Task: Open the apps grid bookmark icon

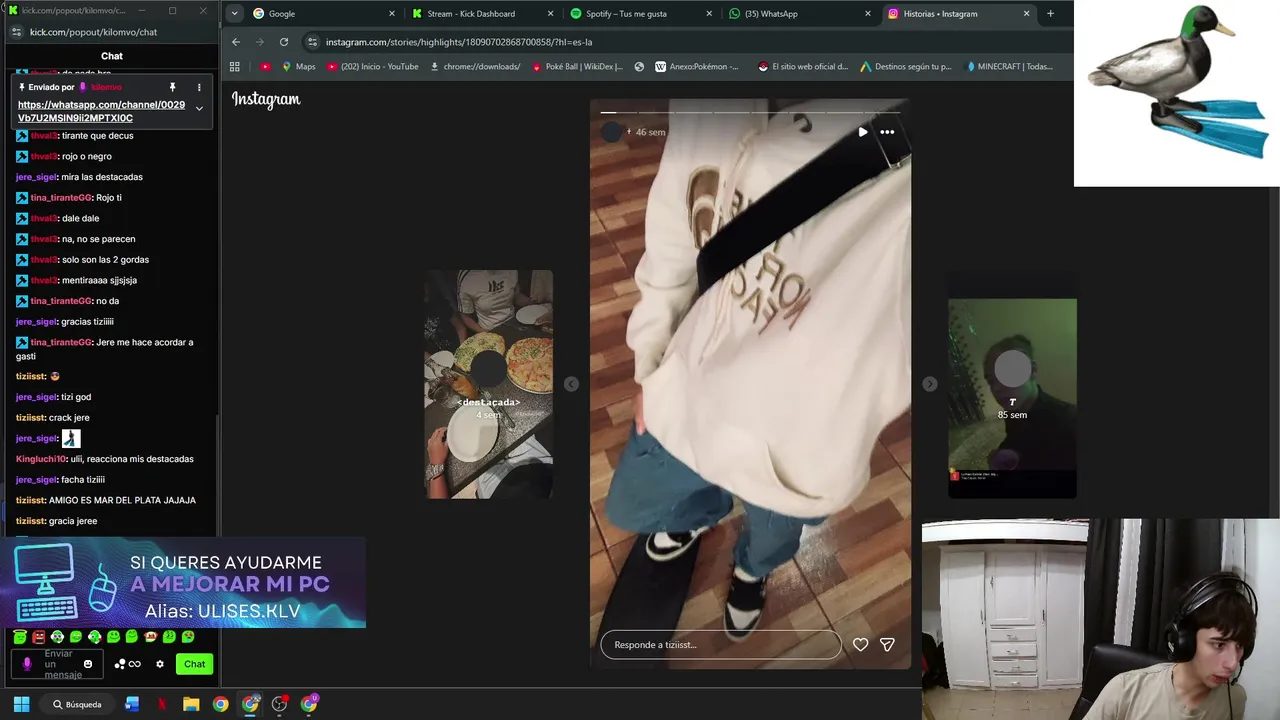Action: [x=235, y=67]
